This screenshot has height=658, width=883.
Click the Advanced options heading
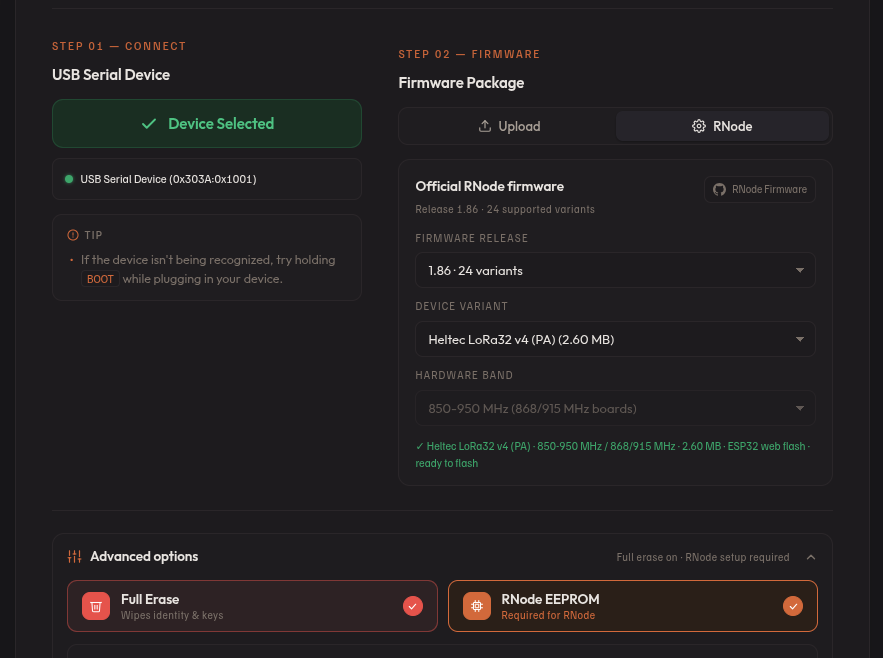(x=144, y=557)
